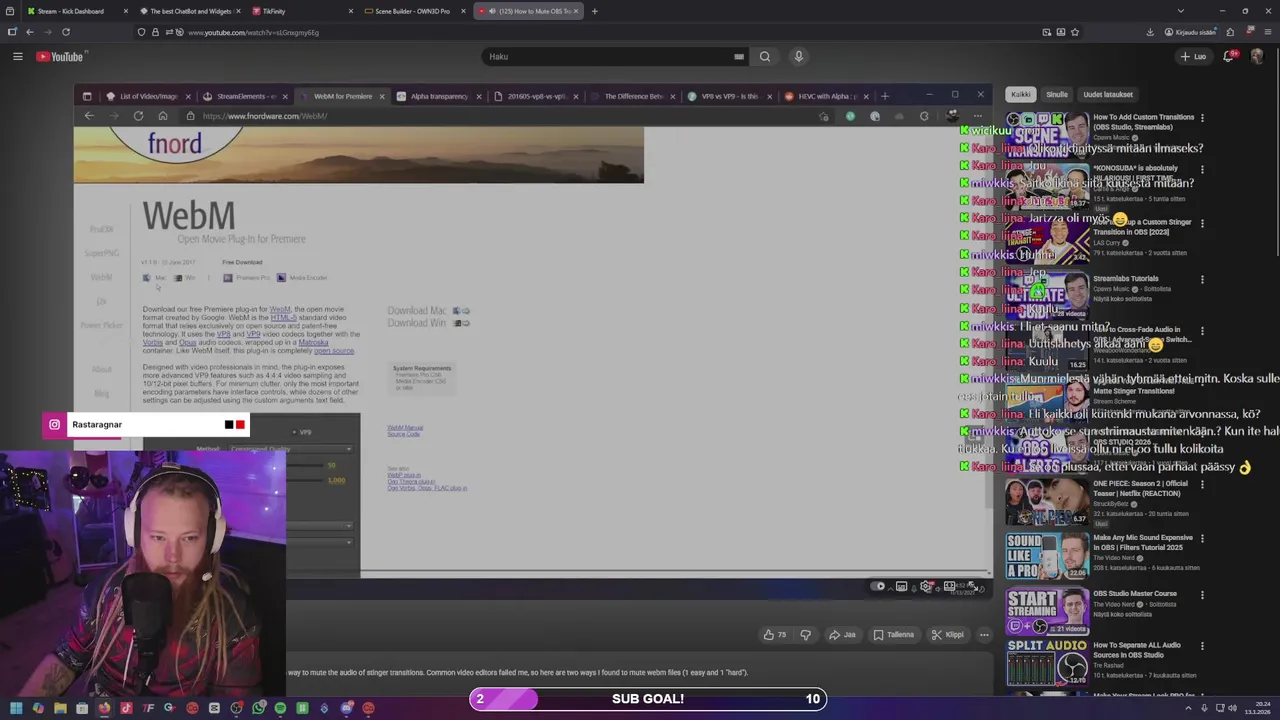Click the YouTube search magnifier button
The image size is (1280, 720).
pos(765,56)
